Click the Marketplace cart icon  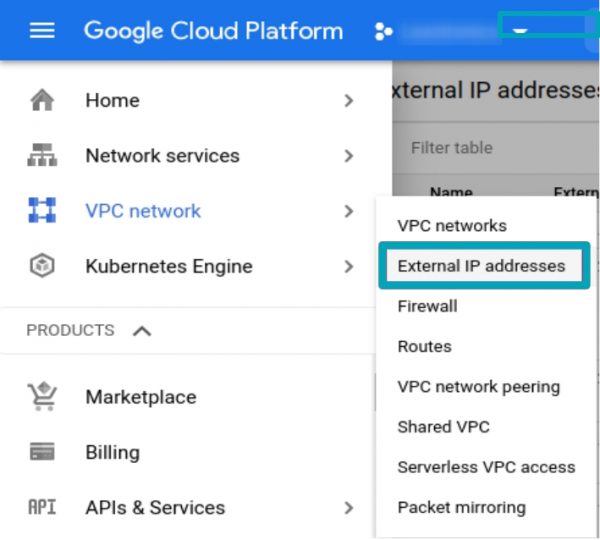42,397
